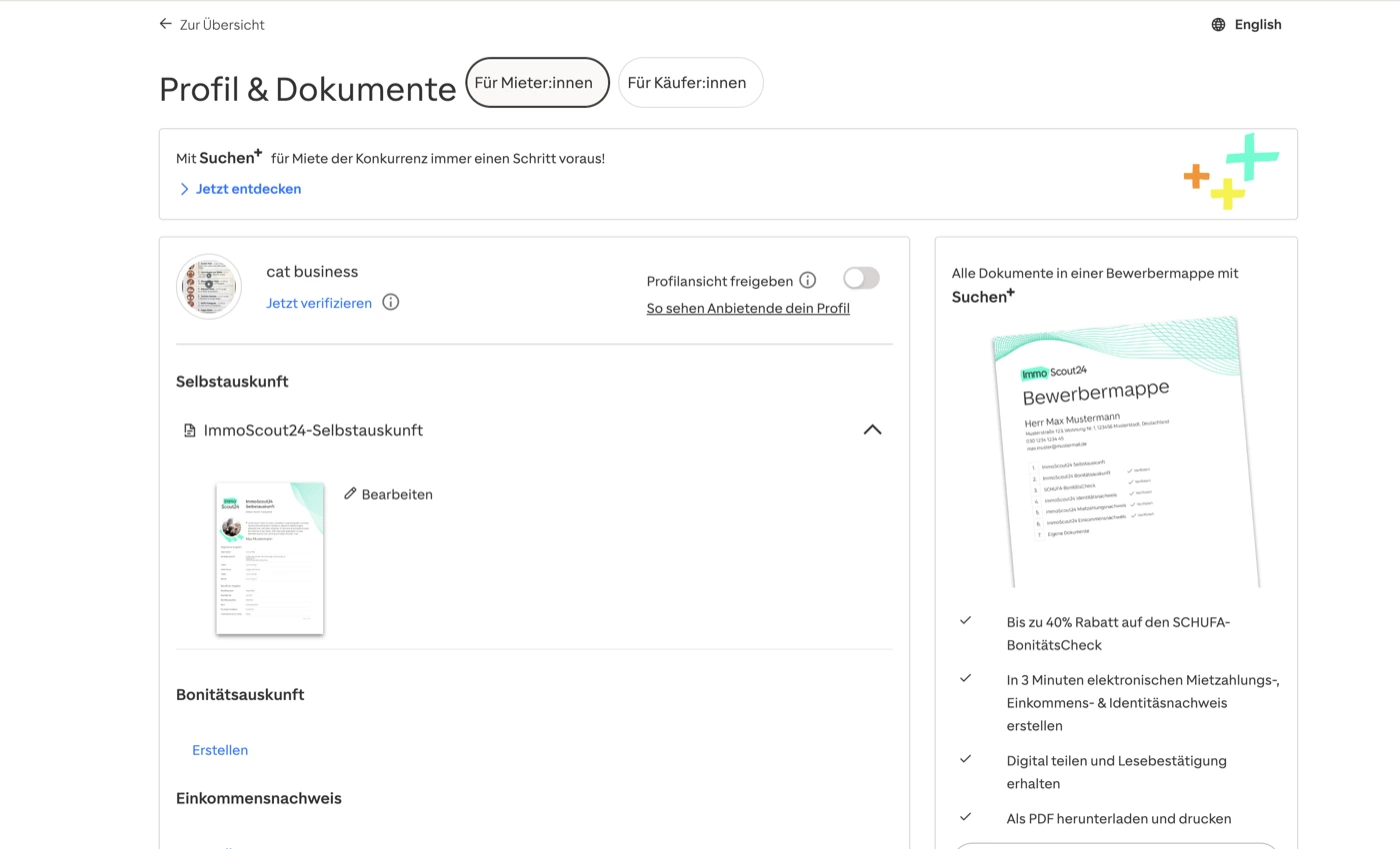This screenshot has width=1400, height=849.
Task: Collapse the ImmoScout24-Selbstauskunft section chevron
Action: pos(872,430)
